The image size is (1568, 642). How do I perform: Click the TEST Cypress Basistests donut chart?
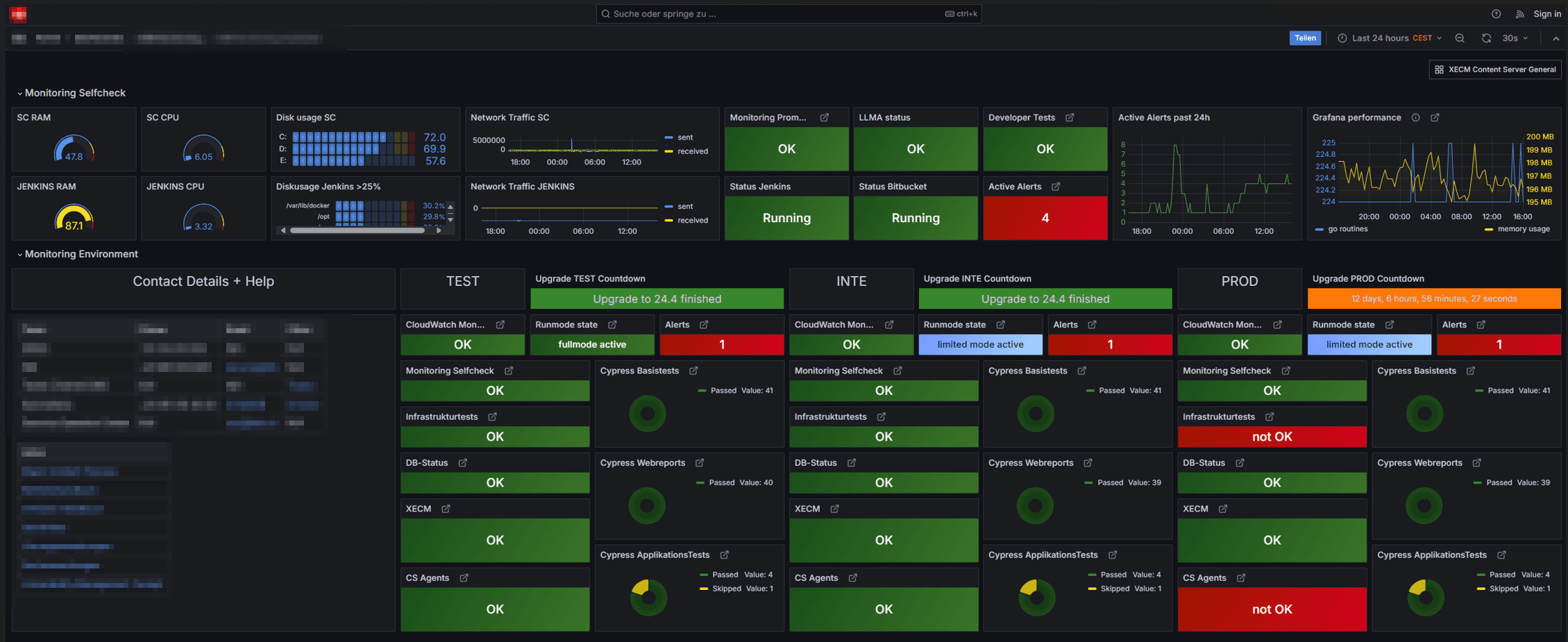coord(647,414)
